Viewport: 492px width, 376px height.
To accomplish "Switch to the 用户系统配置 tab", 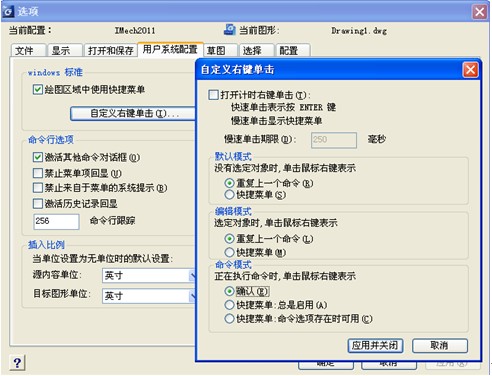I will [170, 50].
